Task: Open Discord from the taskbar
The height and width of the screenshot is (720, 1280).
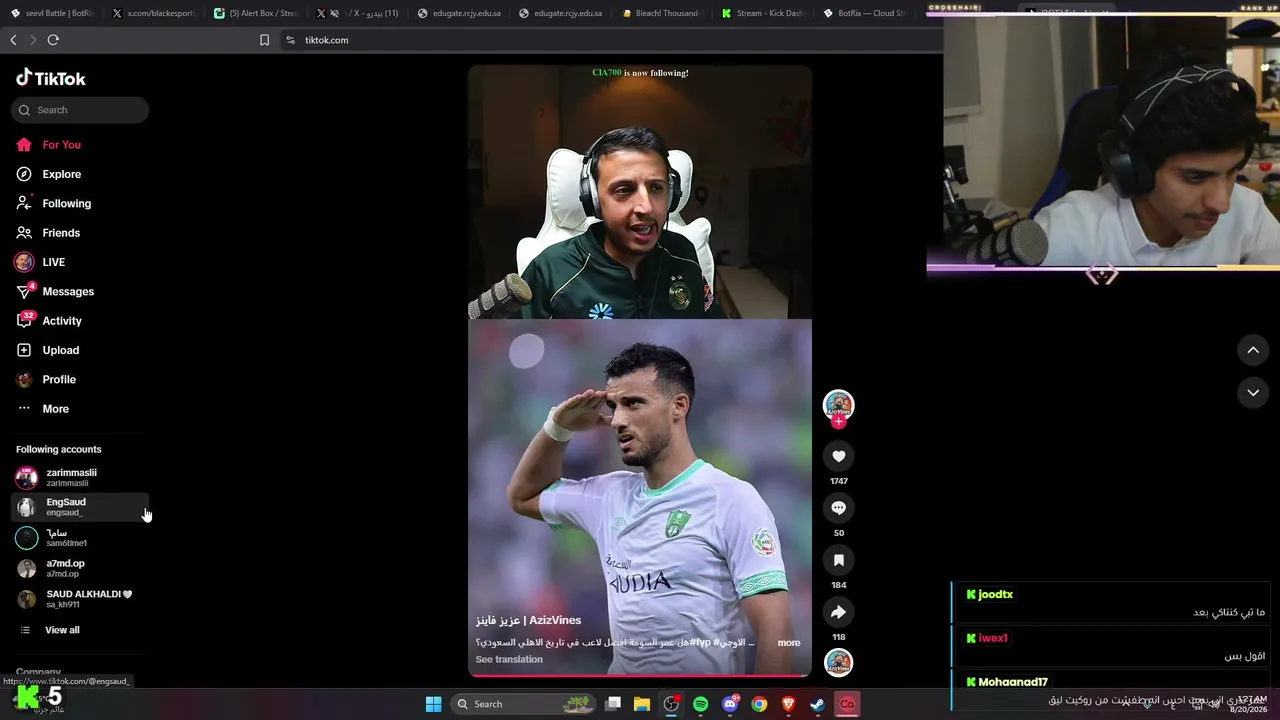Action: (730, 704)
